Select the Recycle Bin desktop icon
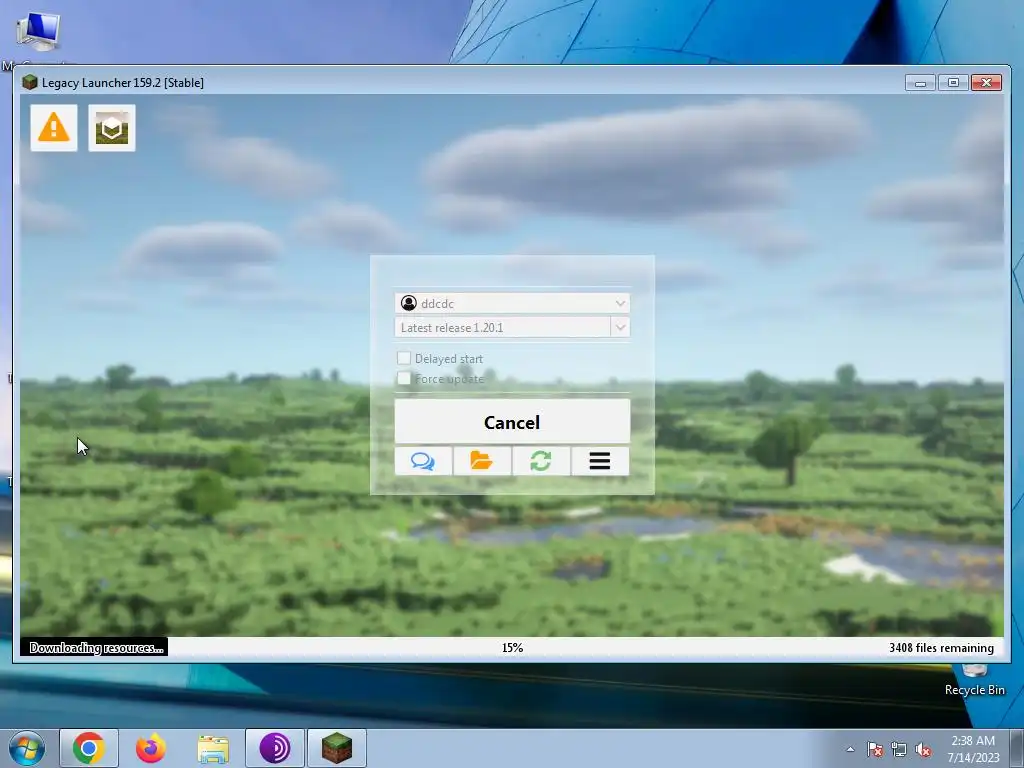1024x768 pixels. pos(974,680)
